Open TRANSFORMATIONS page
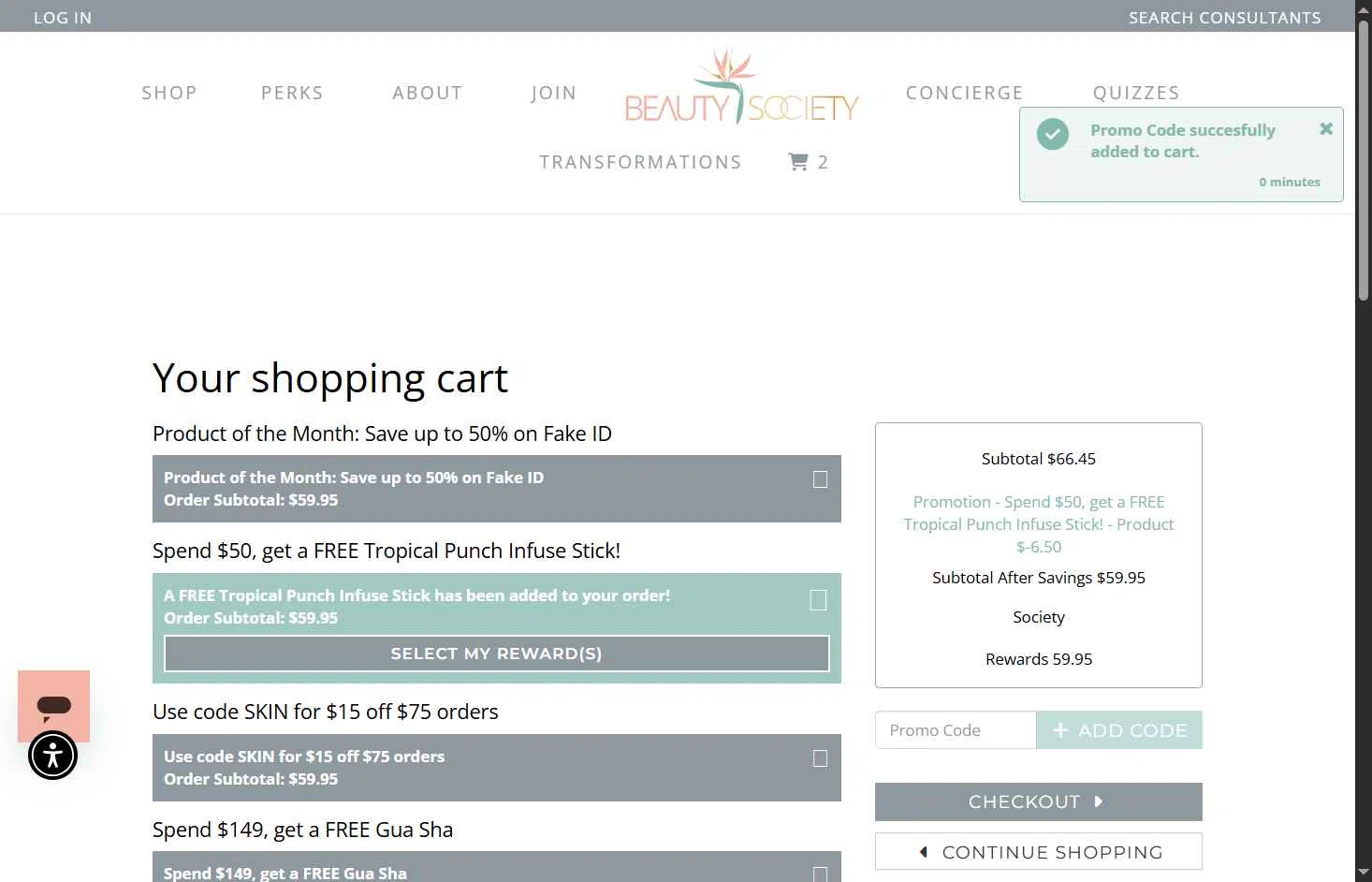The image size is (1372, 882). pos(640,162)
